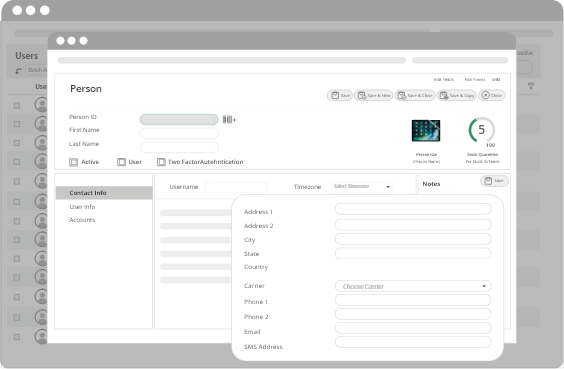Viewport: 564px width, 369px height.
Task: Open the Accounts section
Action: [x=82, y=220]
